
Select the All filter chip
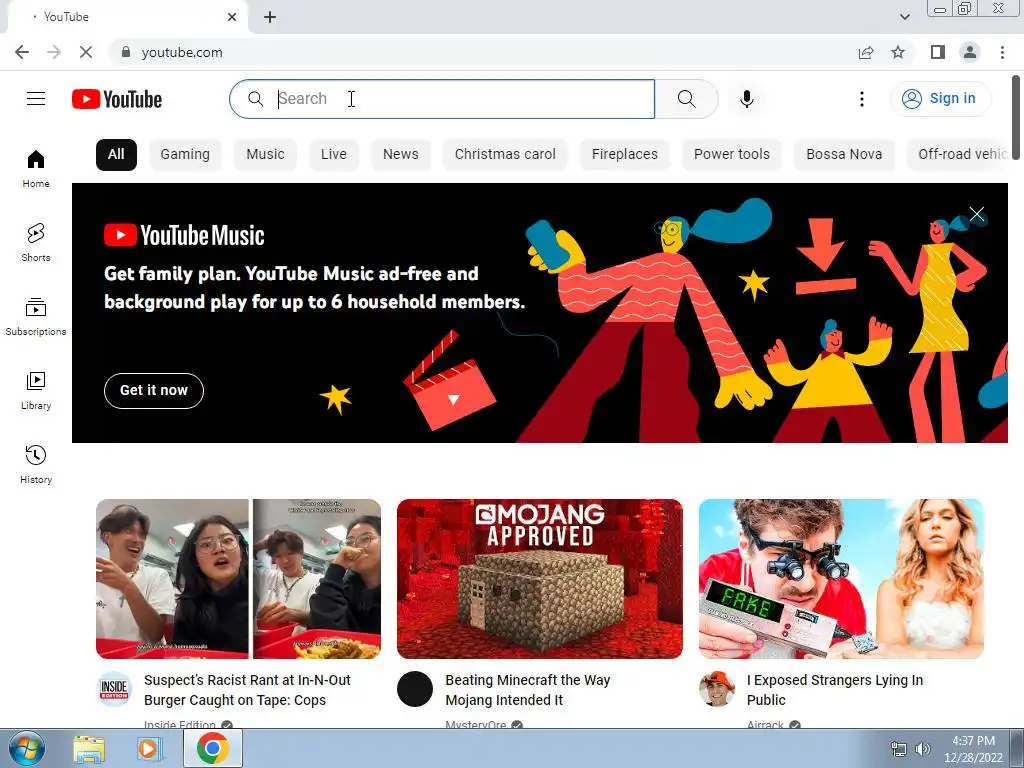coord(116,155)
